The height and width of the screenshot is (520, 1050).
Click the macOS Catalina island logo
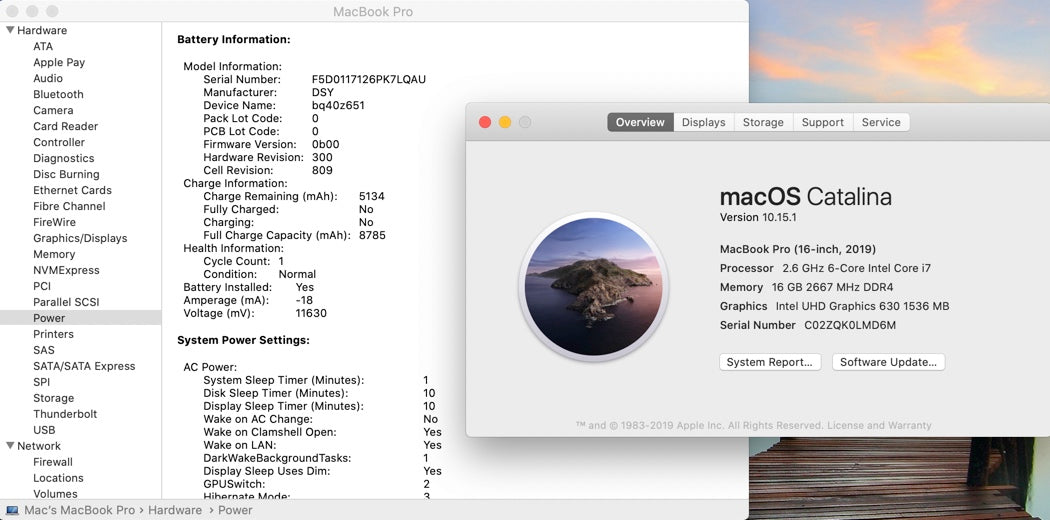pyautogui.click(x=593, y=286)
